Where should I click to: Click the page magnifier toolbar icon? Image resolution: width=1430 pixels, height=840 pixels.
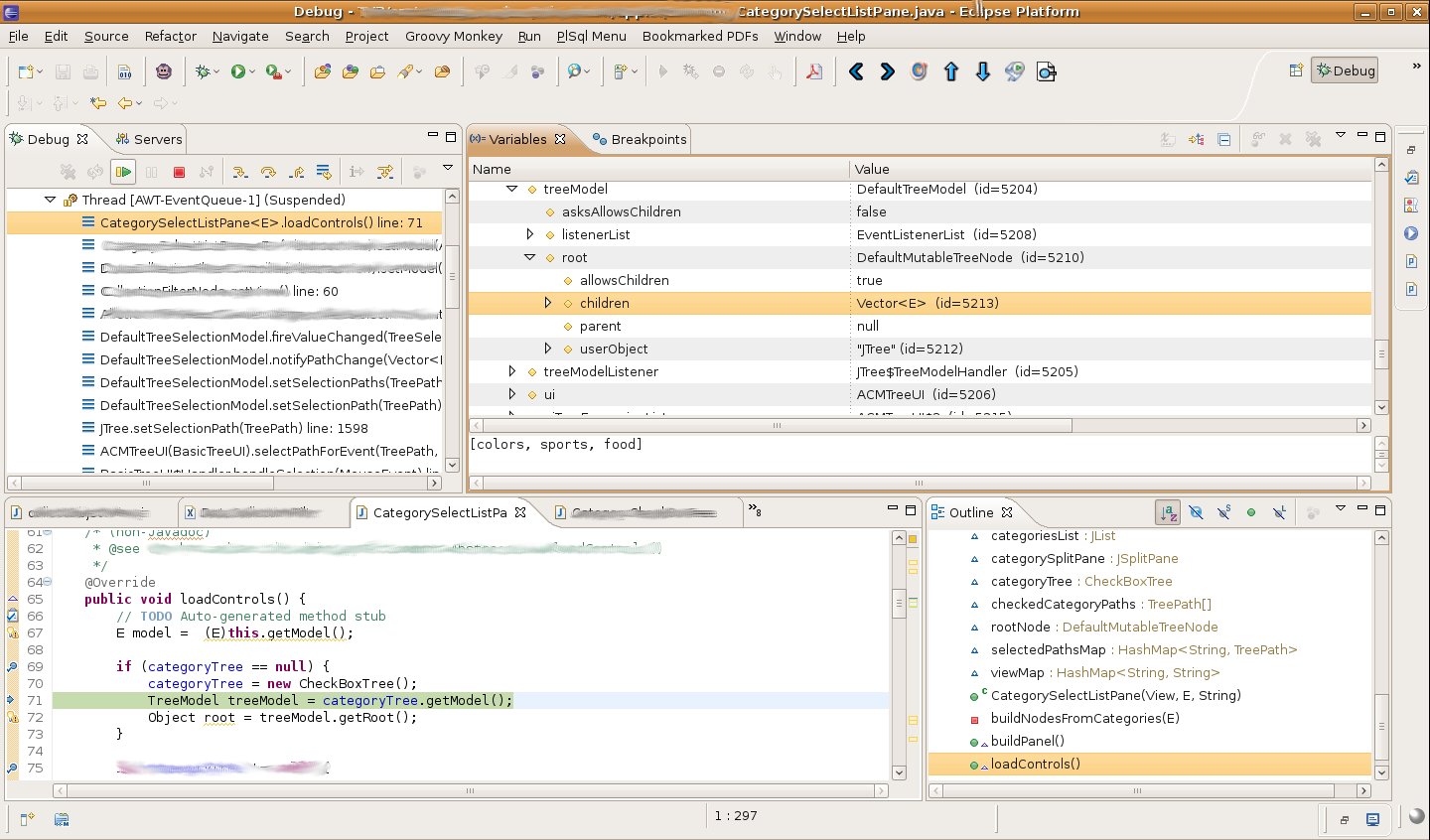click(1046, 71)
